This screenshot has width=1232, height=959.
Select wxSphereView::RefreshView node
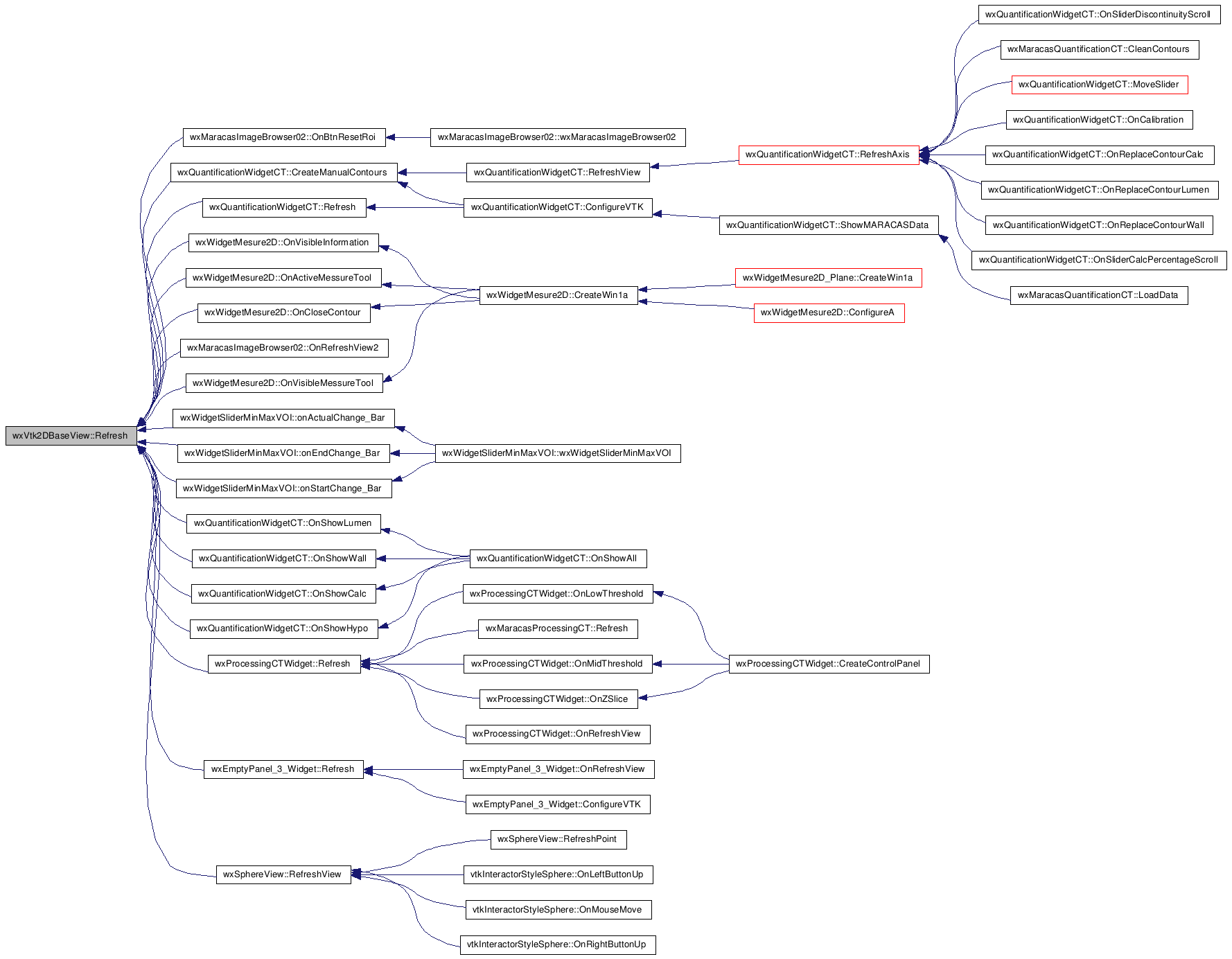pos(283,874)
